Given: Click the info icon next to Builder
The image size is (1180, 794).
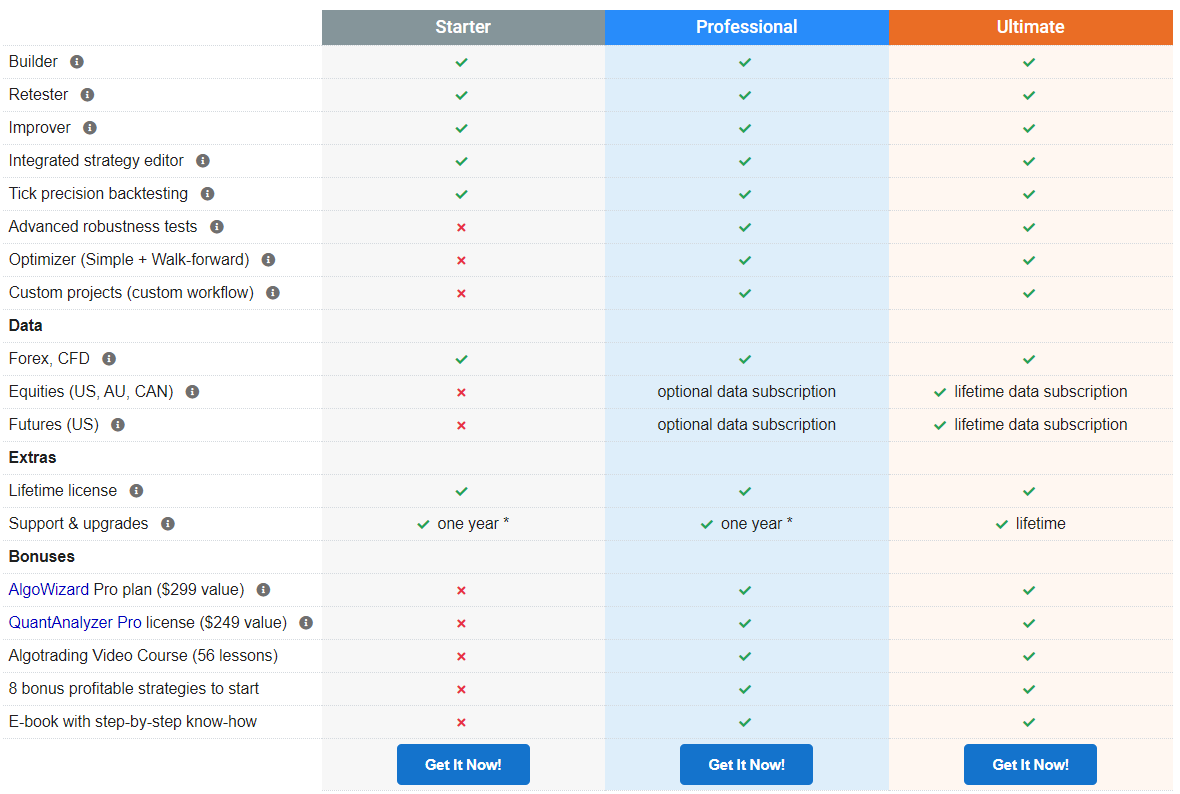Looking at the screenshot, I should 77,62.
